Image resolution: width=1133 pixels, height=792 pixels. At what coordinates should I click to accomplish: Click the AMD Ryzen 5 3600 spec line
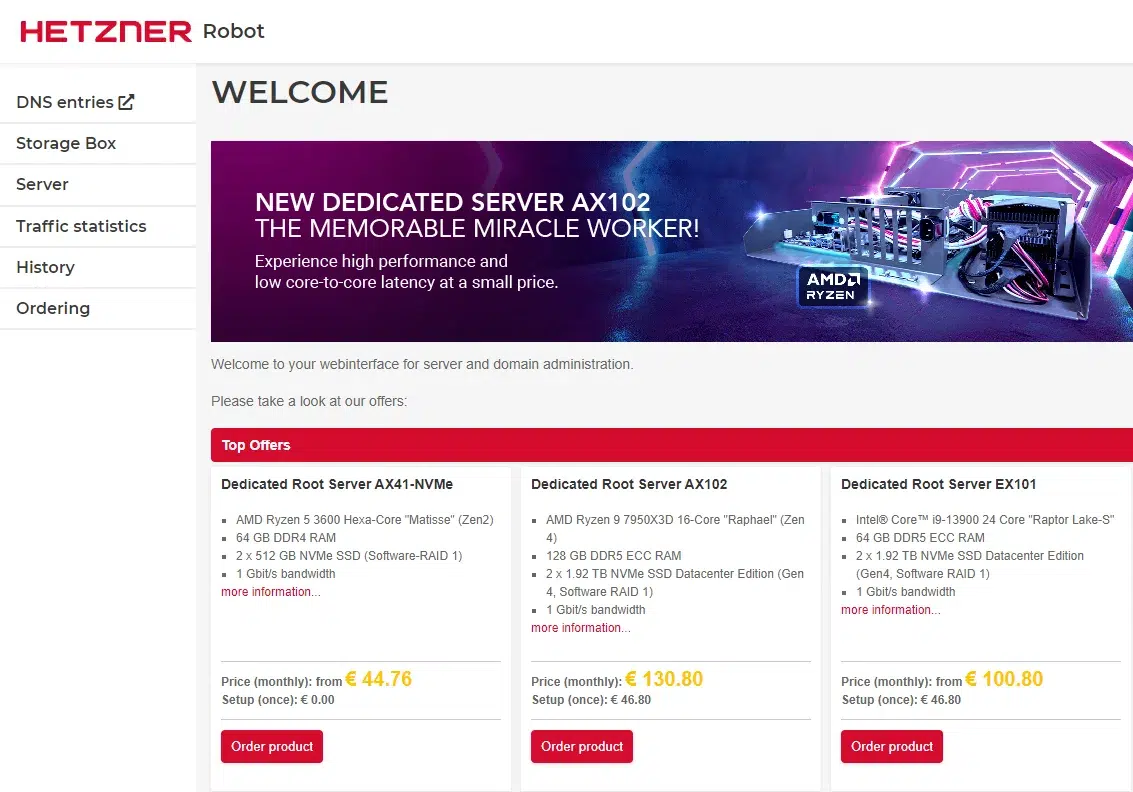[x=364, y=520]
